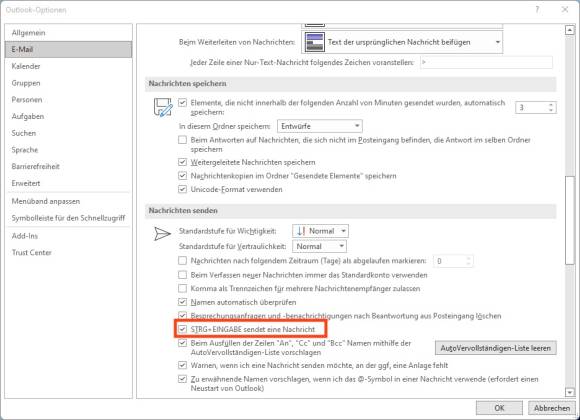
Task: Click the save disk icon under Nachrichten speichern
Action: pos(163,107)
